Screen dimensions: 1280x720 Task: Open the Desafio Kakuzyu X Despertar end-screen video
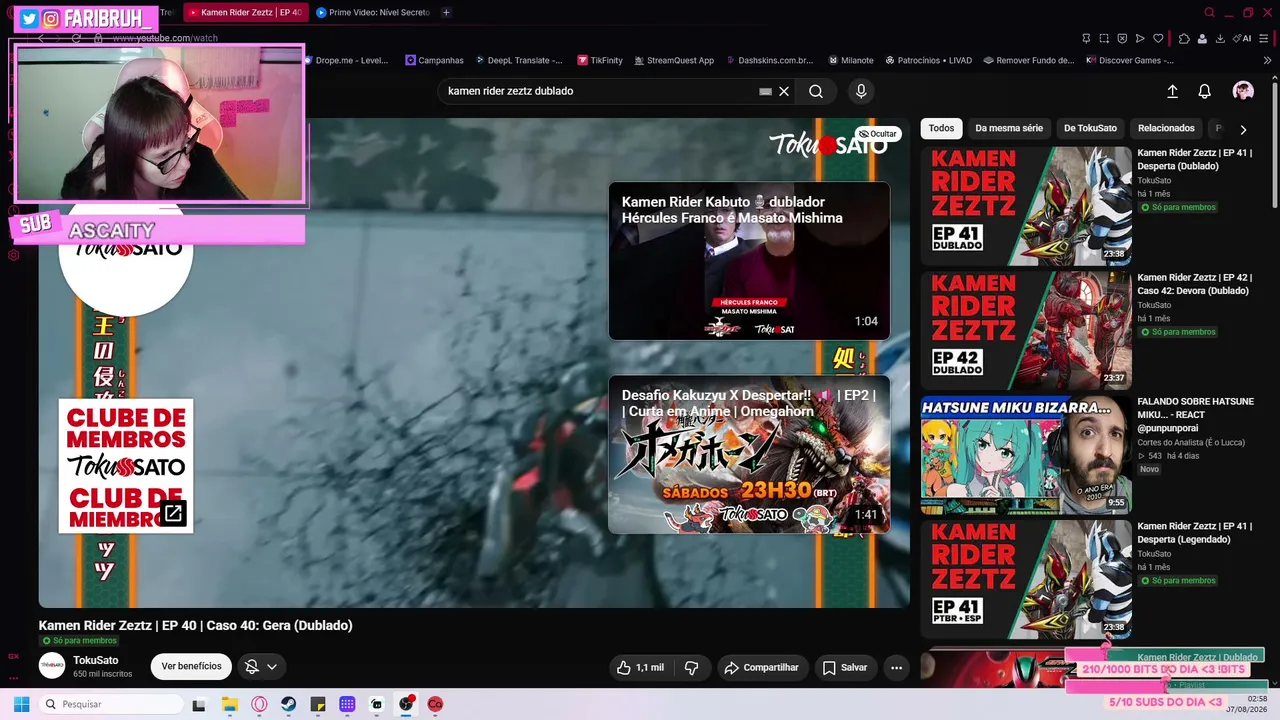coord(749,454)
